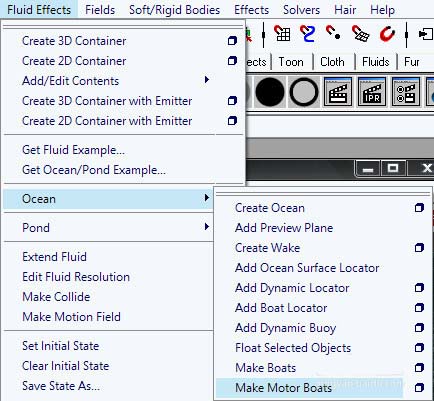Open options box for Create 2D Container
434x401 pixels.
232,61
